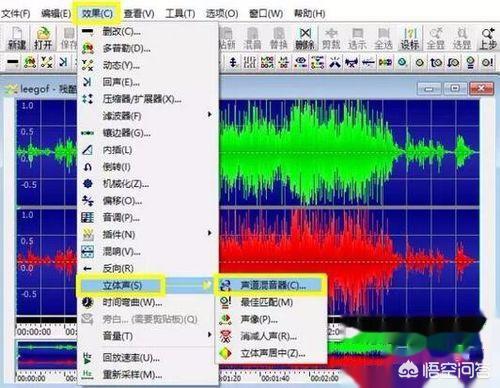
Task: Click the 全选 (Select all) toolbar icon
Action: tap(383, 38)
